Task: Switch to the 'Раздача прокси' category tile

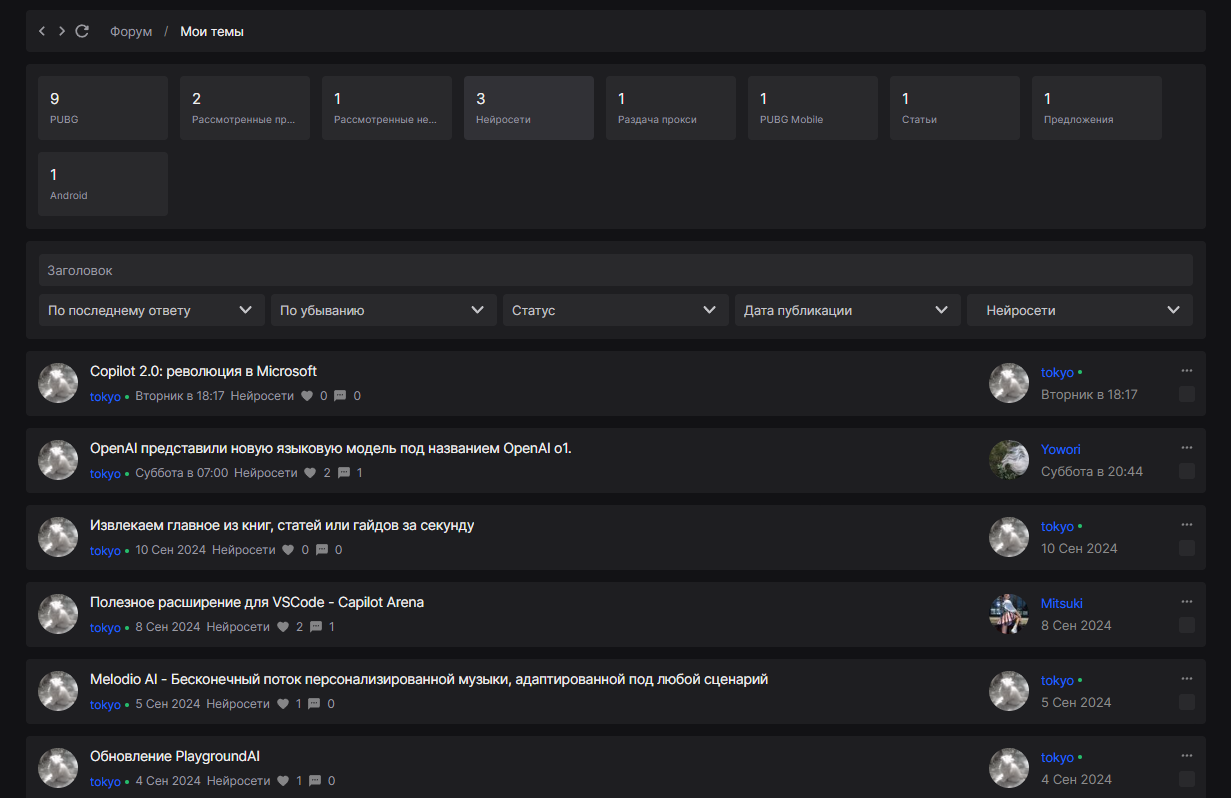Action: [670, 108]
